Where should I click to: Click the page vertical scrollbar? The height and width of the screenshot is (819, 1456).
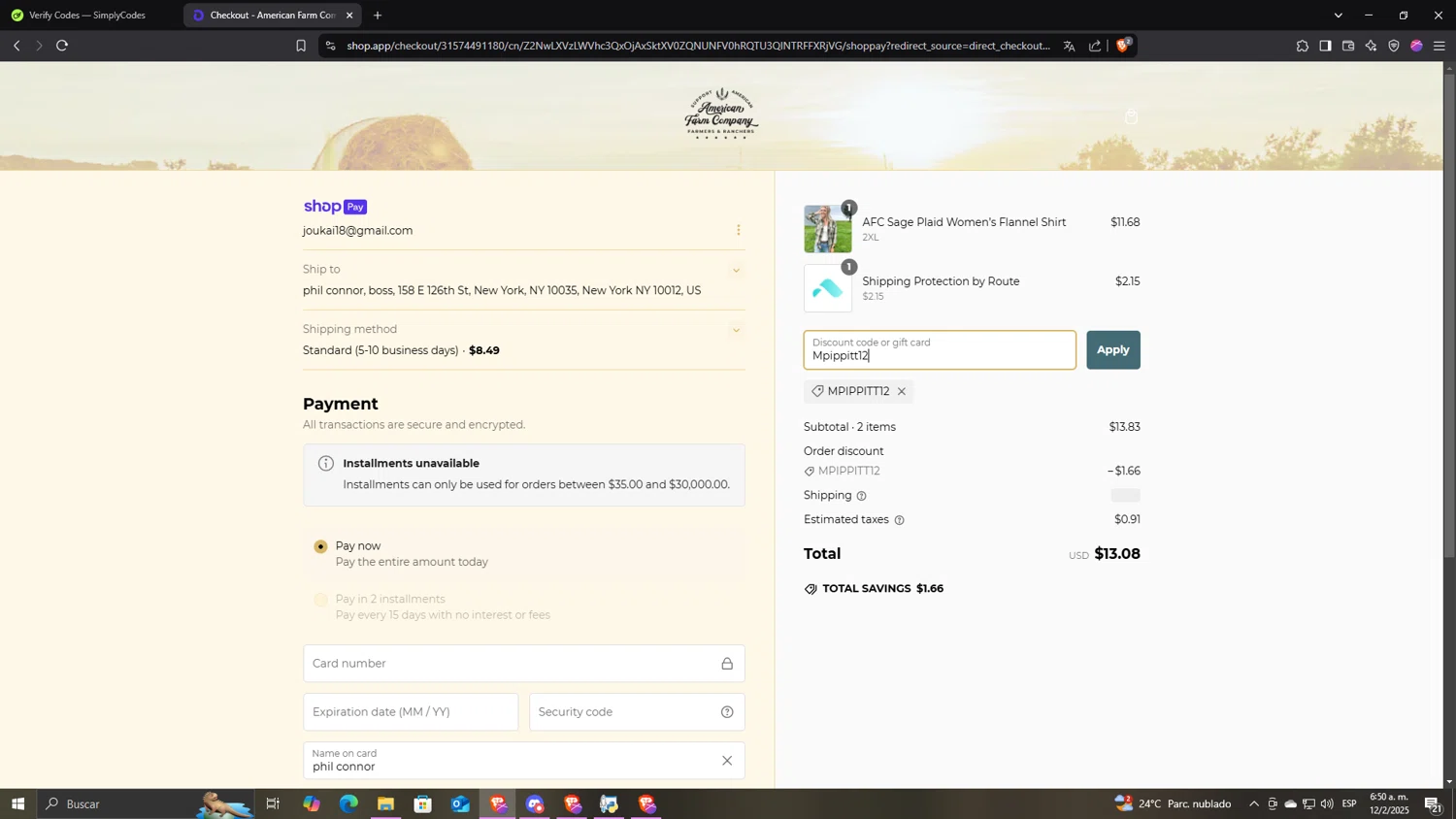(1449, 315)
